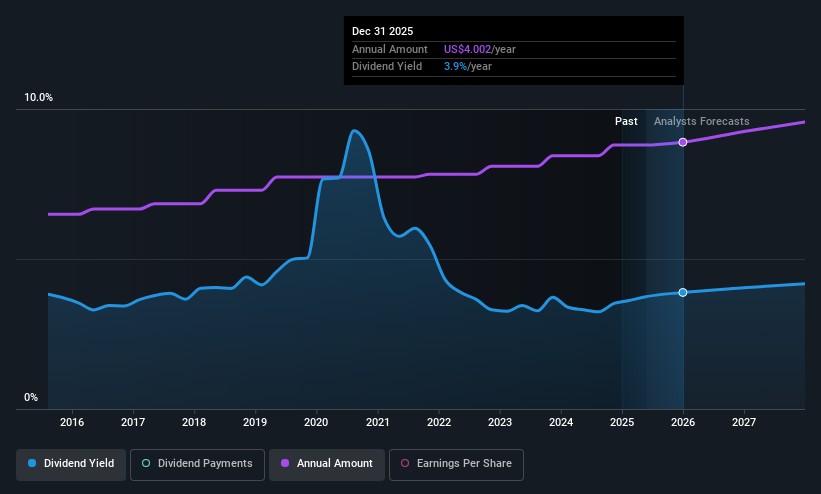
Task: Click the 2021 label on the x-axis
Action: [377, 423]
